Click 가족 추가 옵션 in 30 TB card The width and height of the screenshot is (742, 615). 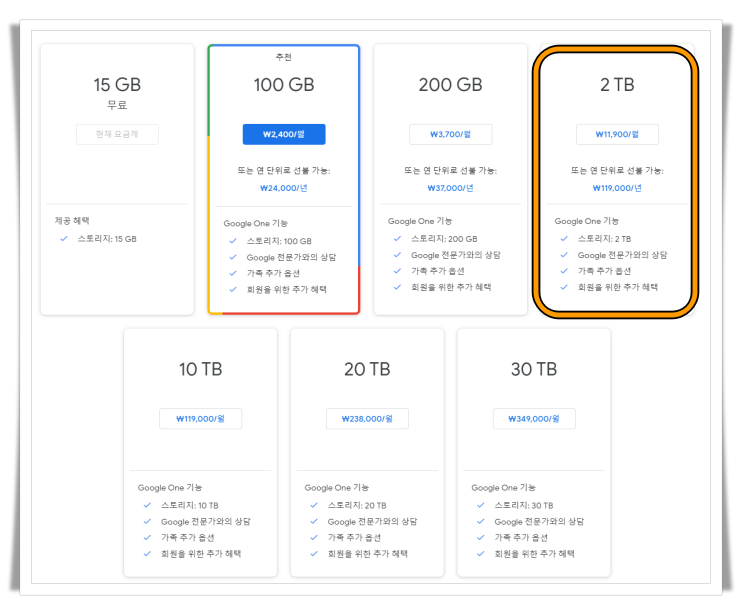[521, 537]
